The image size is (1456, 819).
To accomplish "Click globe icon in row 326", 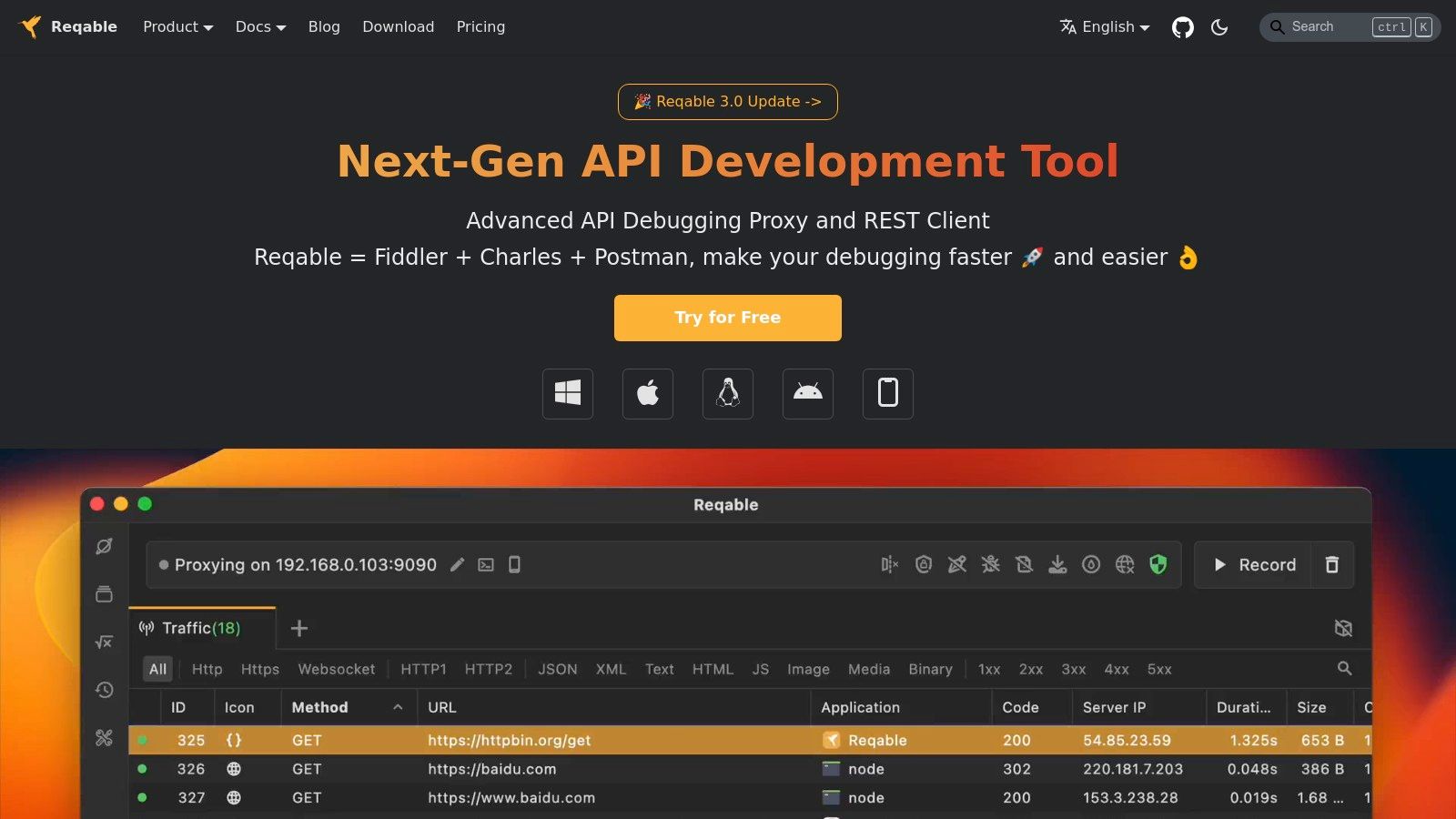I will (234, 770).
